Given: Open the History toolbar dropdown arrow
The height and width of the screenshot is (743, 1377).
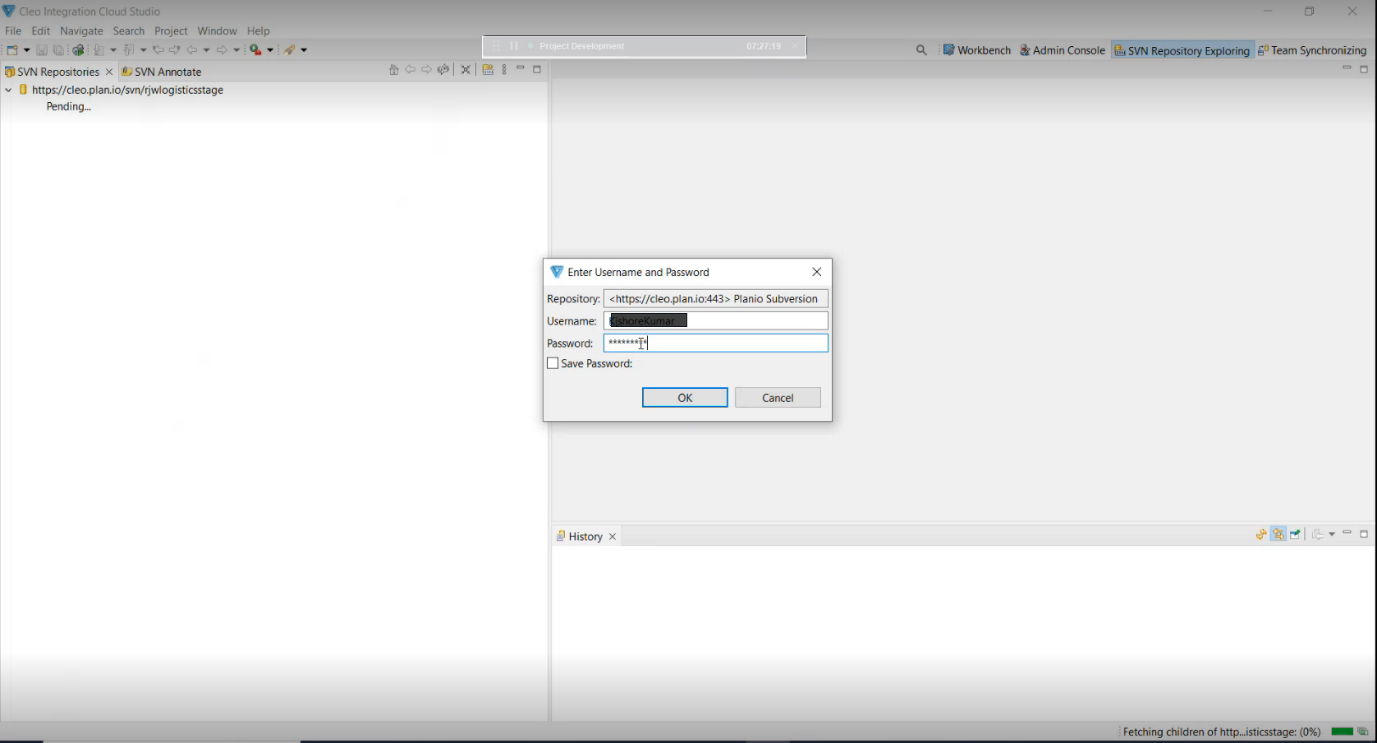Looking at the screenshot, I should (1332, 535).
